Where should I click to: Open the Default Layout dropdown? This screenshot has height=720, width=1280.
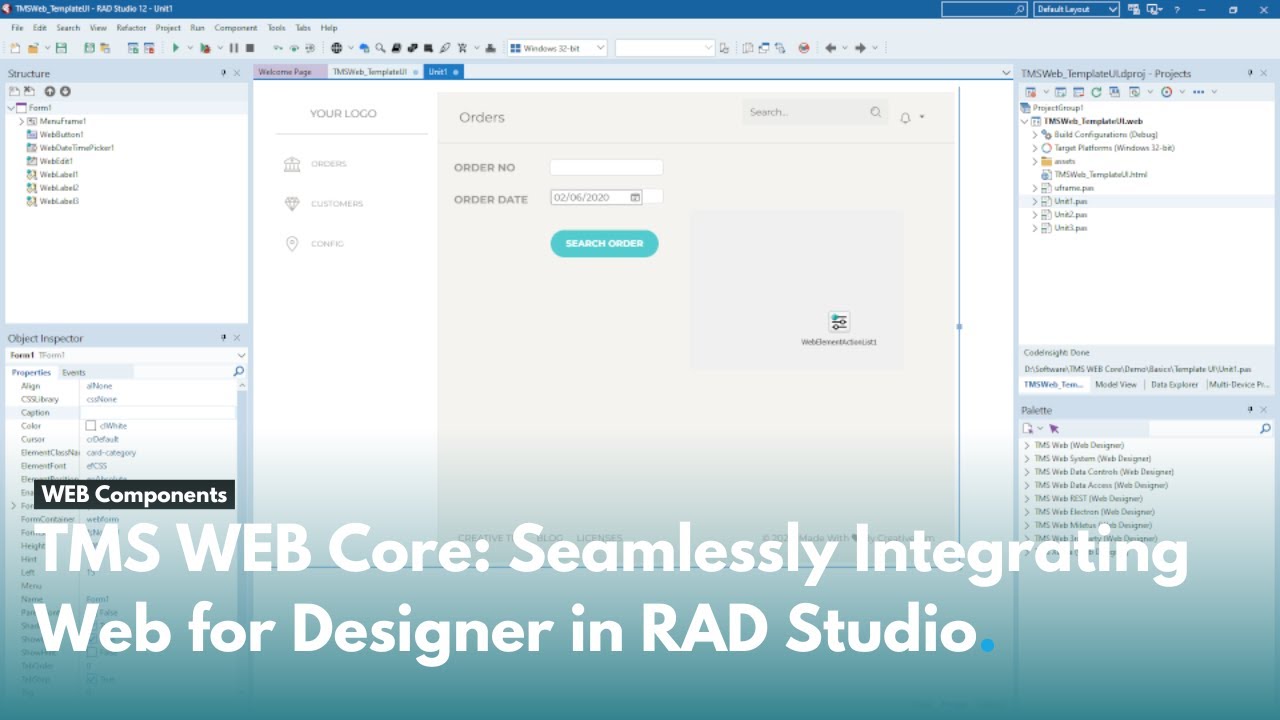coord(1076,9)
